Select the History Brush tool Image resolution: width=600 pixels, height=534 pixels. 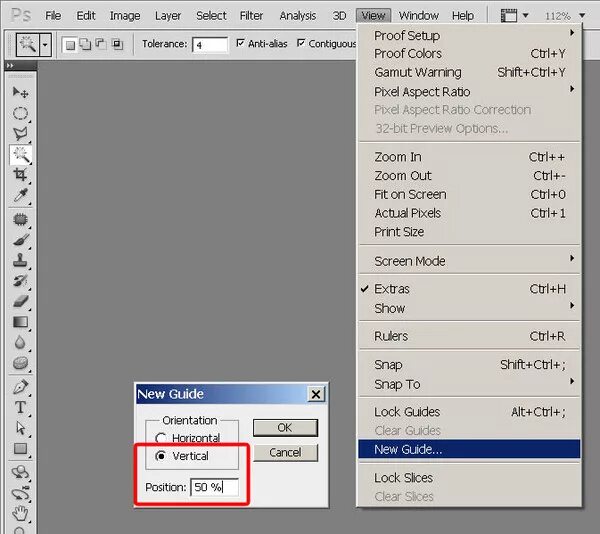pyautogui.click(x=20, y=281)
